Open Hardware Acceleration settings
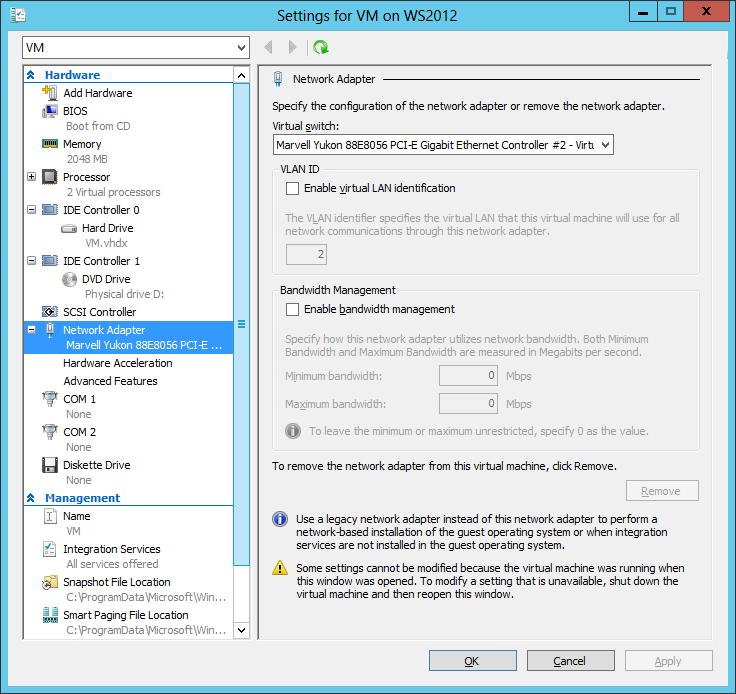Image resolution: width=736 pixels, height=694 pixels. pos(117,363)
